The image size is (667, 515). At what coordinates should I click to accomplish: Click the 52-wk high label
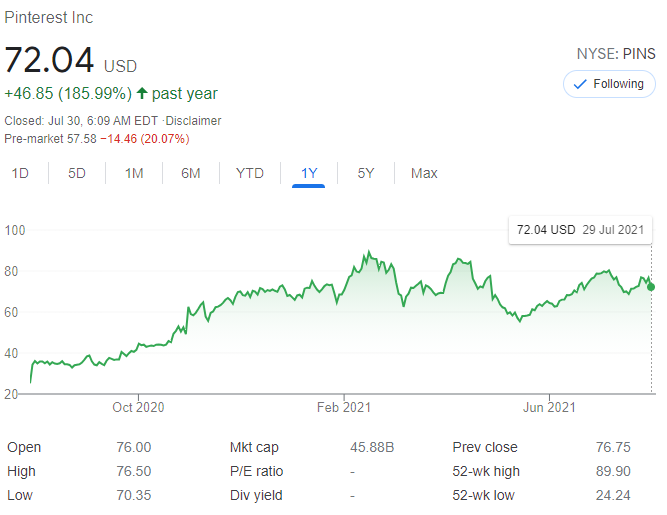(486, 472)
